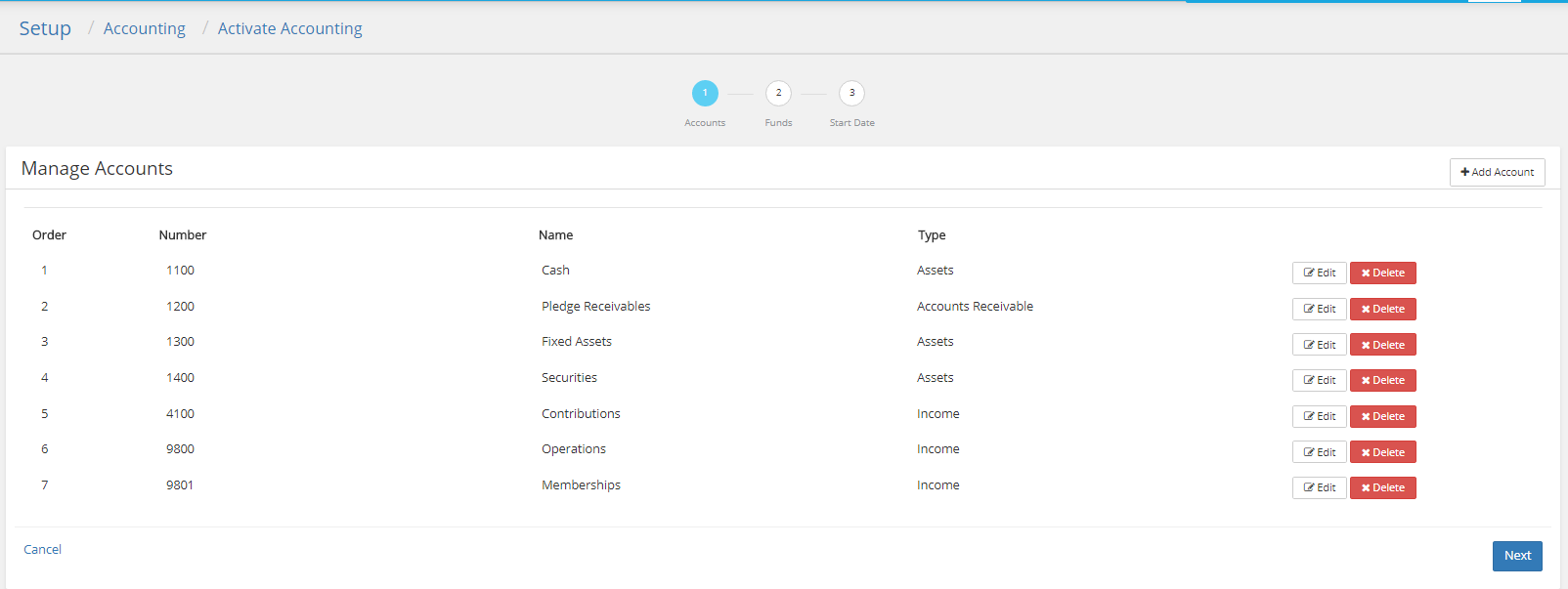Edit the Cash account
1568x589 pixels.
click(x=1320, y=273)
